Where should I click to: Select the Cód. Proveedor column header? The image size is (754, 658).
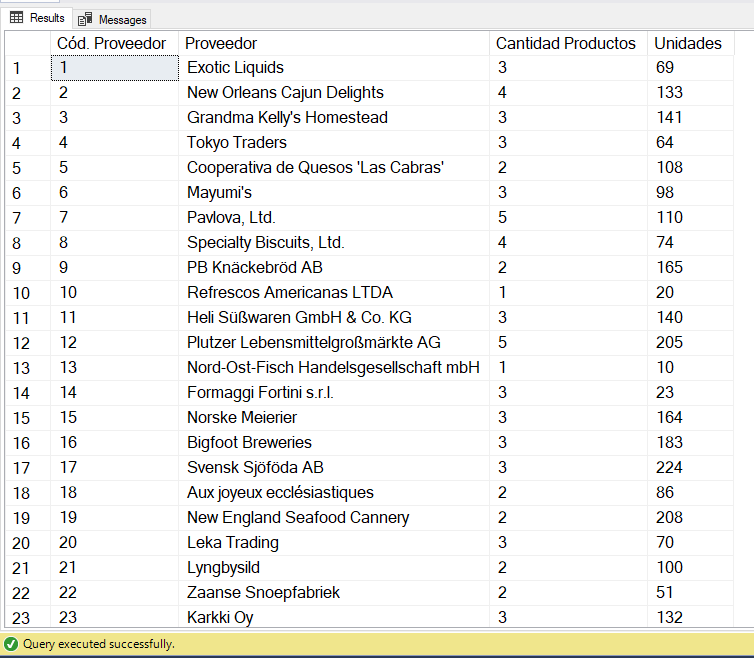(x=114, y=43)
